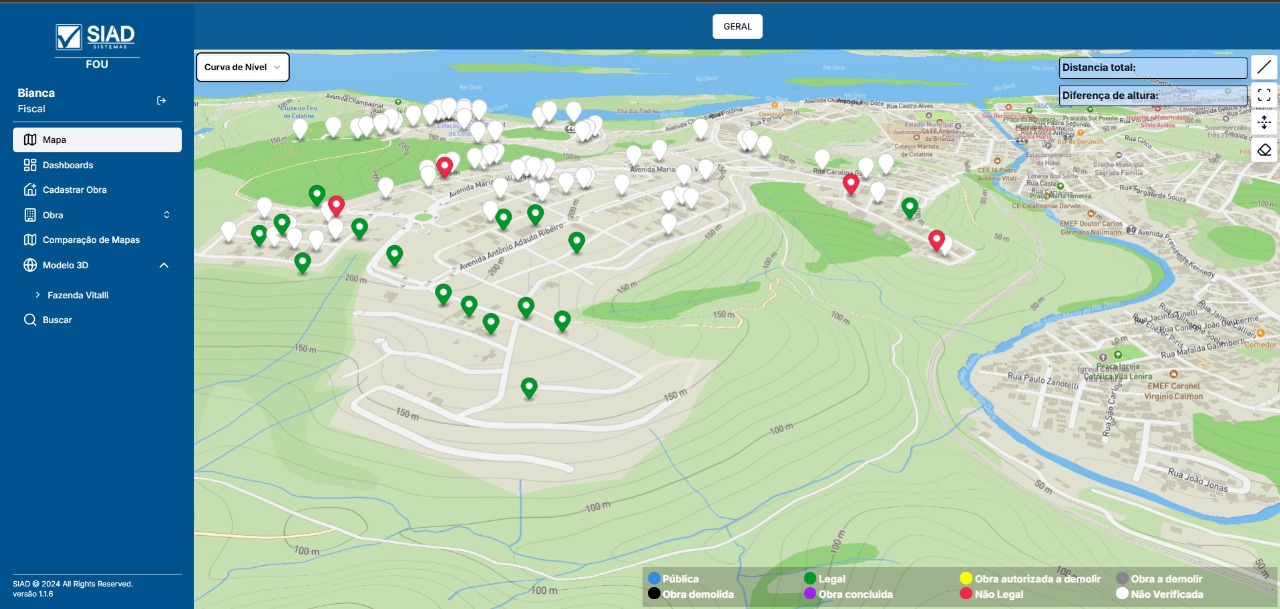Click the Dashboards grid icon in sidebar
1280x609 pixels.
(x=30, y=165)
